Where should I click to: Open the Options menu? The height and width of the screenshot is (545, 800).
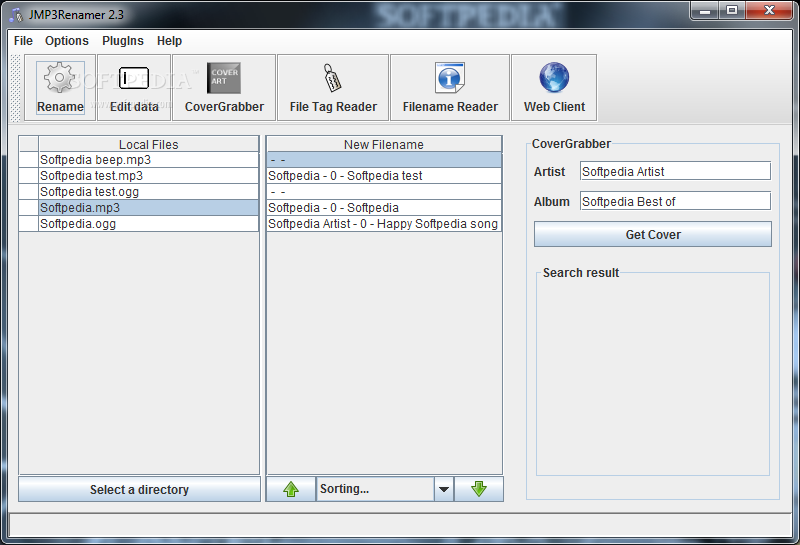coord(67,41)
